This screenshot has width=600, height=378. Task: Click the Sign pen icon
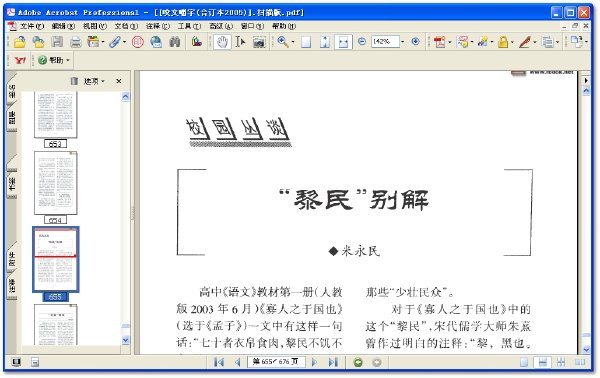tap(525, 42)
